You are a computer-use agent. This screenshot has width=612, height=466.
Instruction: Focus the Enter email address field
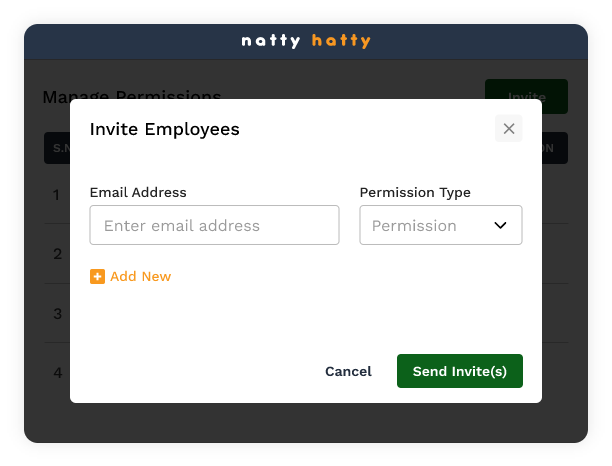pos(214,225)
